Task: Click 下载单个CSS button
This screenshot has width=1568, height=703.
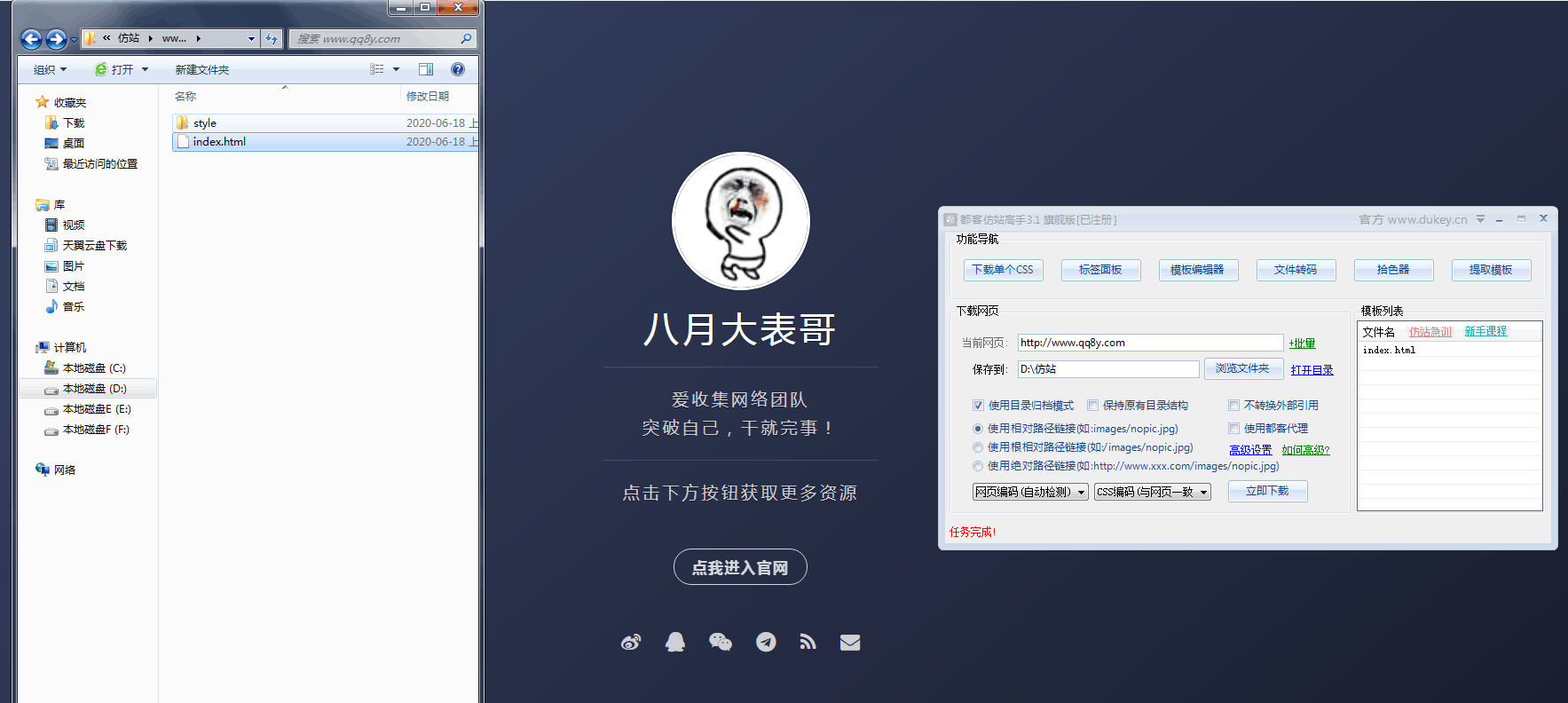Action: [x=1003, y=270]
